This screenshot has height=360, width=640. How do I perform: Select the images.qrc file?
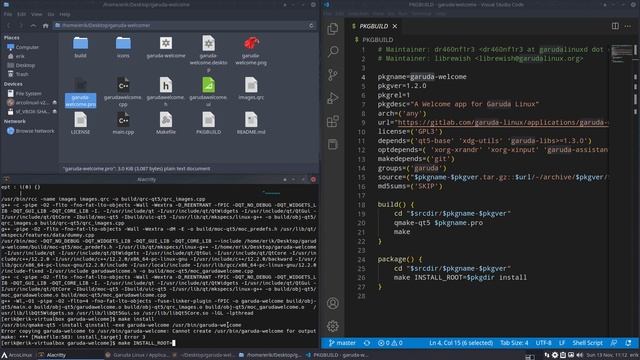[x=251, y=89]
